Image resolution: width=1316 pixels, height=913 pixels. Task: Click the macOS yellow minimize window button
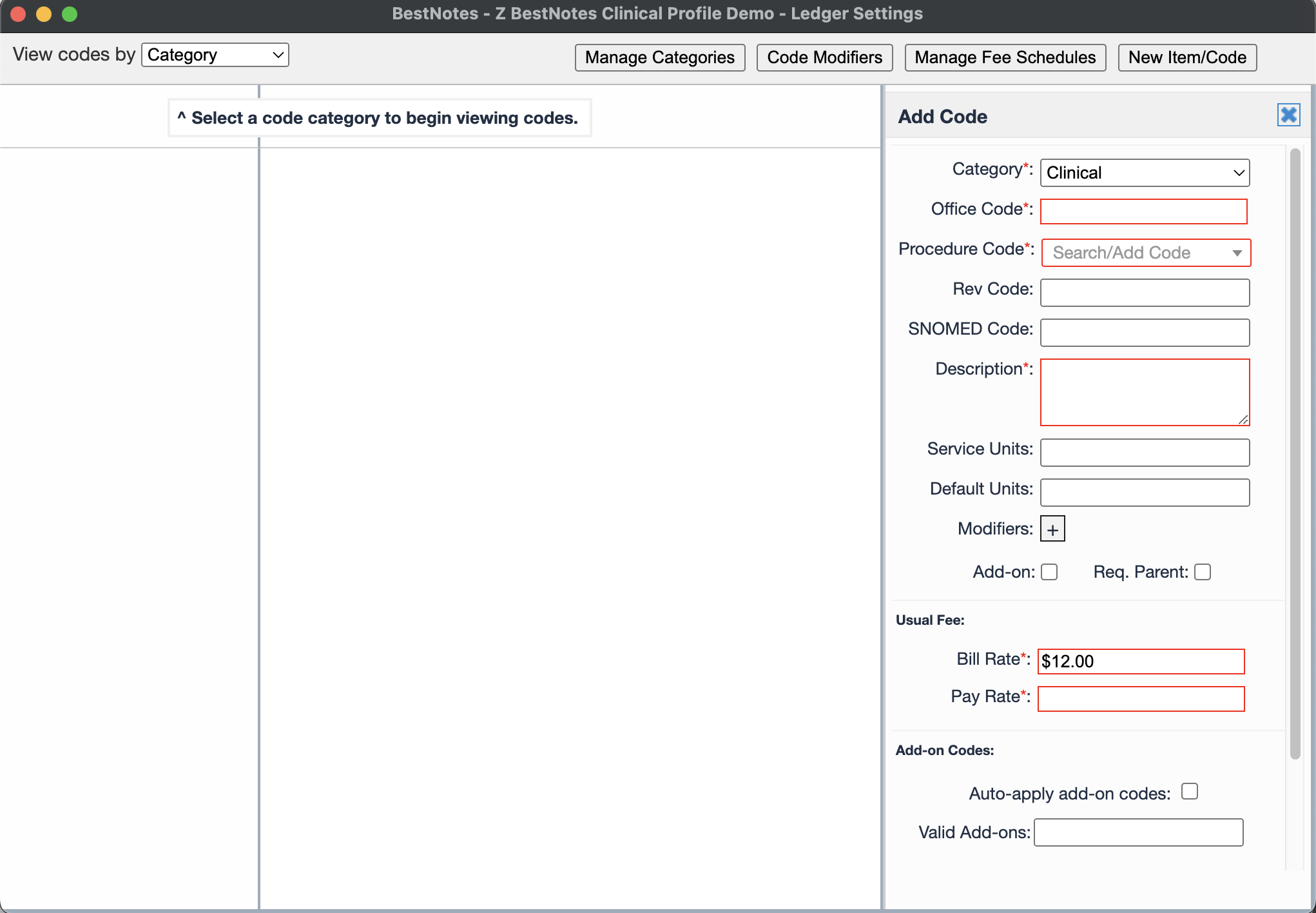pyautogui.click(x=44, y=14)
